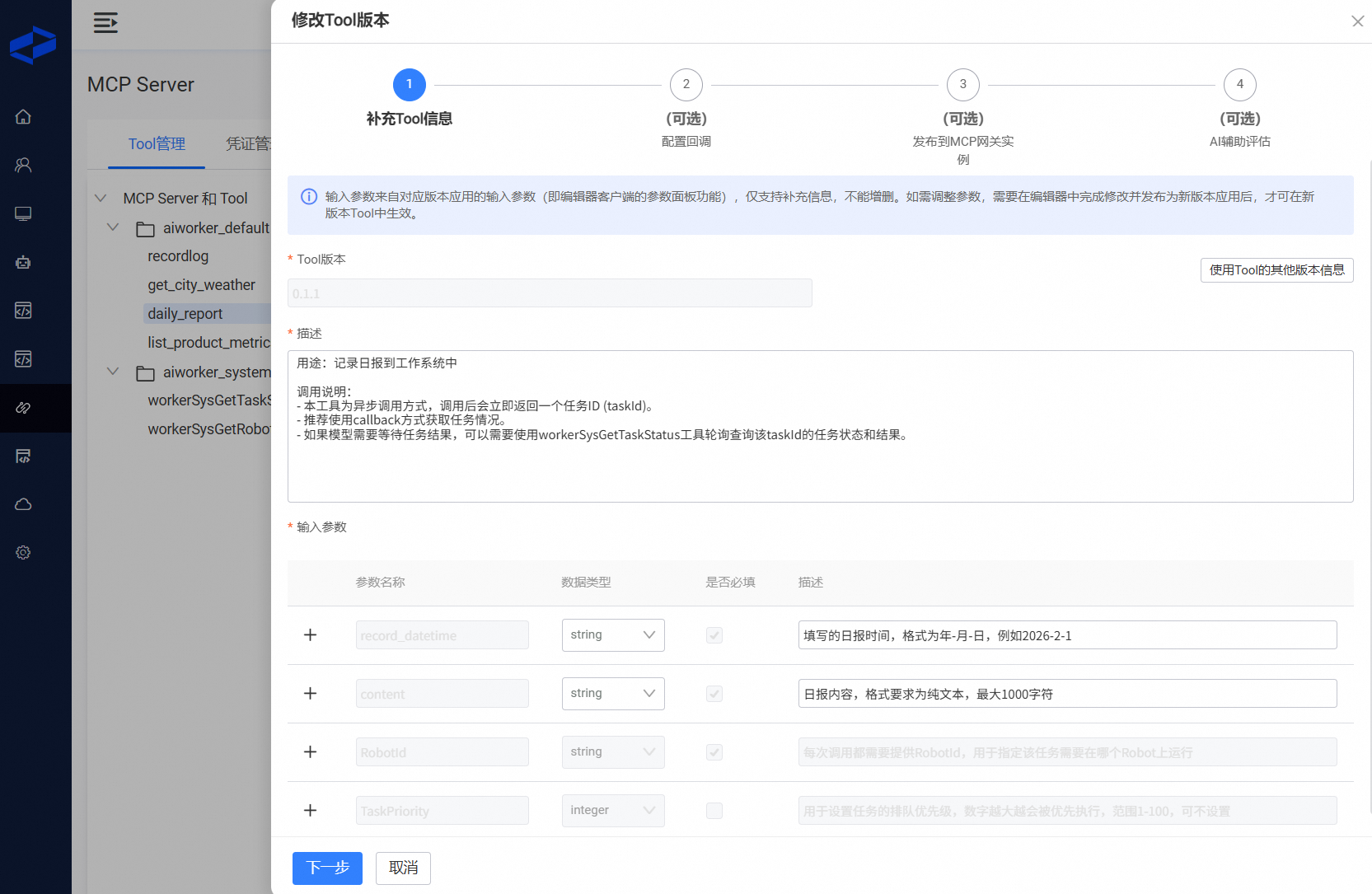Toggle required checkbox for content
Screen dimensions: 1372x894
pos(714,694)
